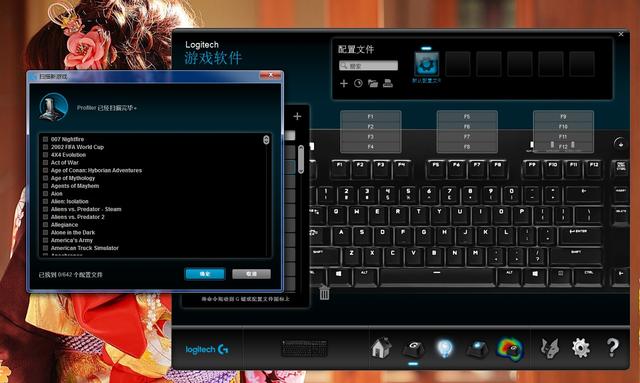Click the folder import icon under profiles

(x=373, y=83)
